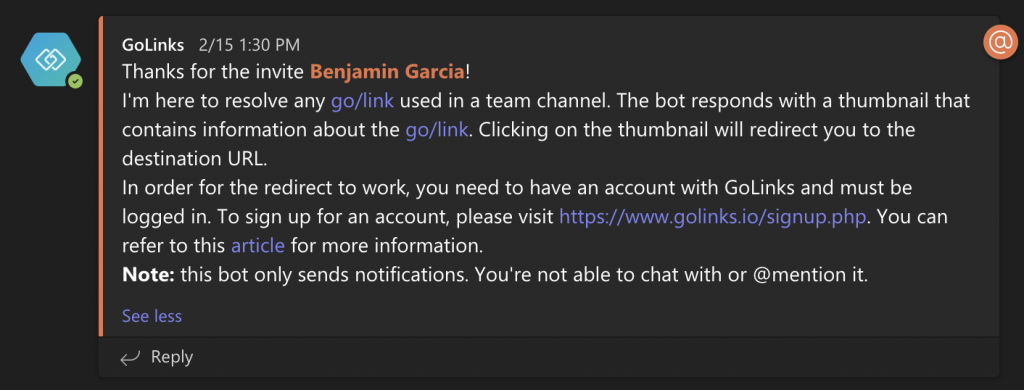The image size is (1024, 390).
Task: Click the 2/15 1:30 PM timestamp
Action: pyautogui.click(x=249, y=45)
